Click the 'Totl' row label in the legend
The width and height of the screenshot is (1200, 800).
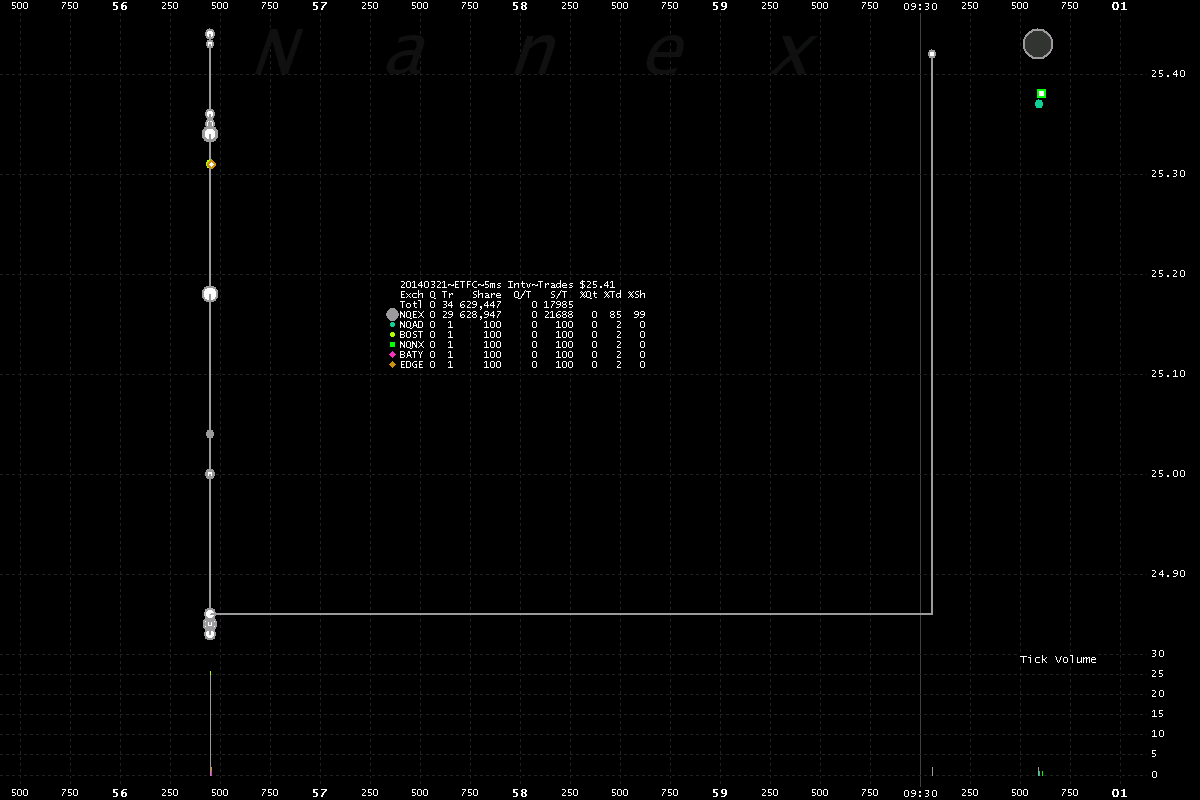tap(411, 305)
